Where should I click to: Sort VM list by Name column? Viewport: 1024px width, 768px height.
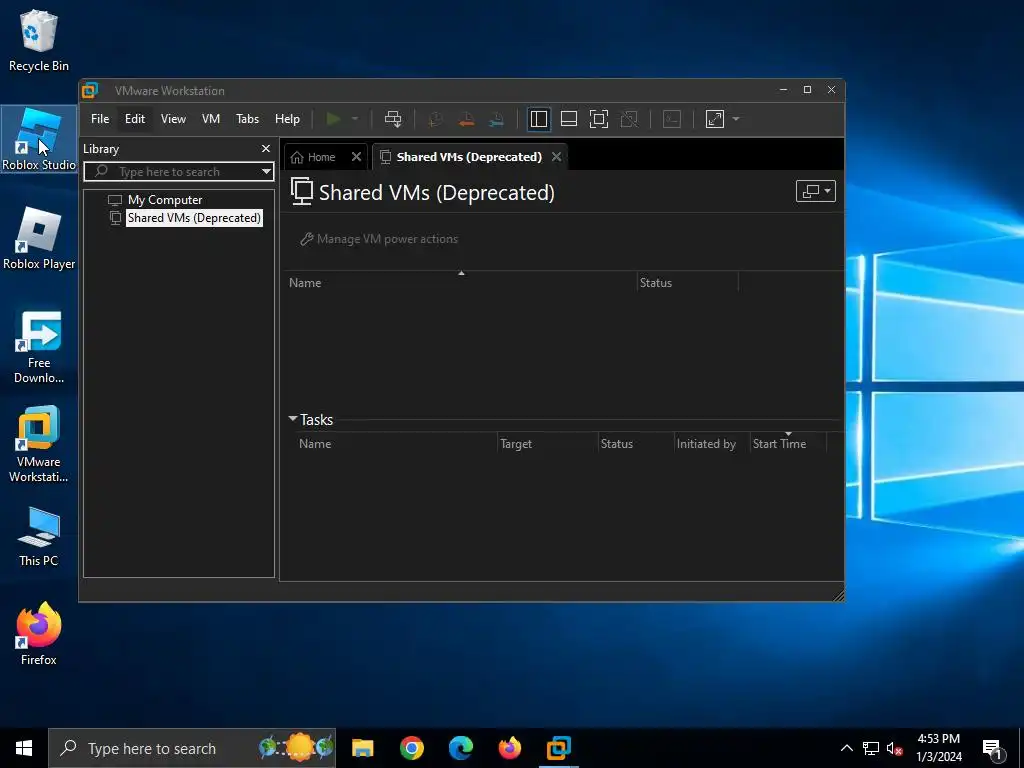click(461, 283)
